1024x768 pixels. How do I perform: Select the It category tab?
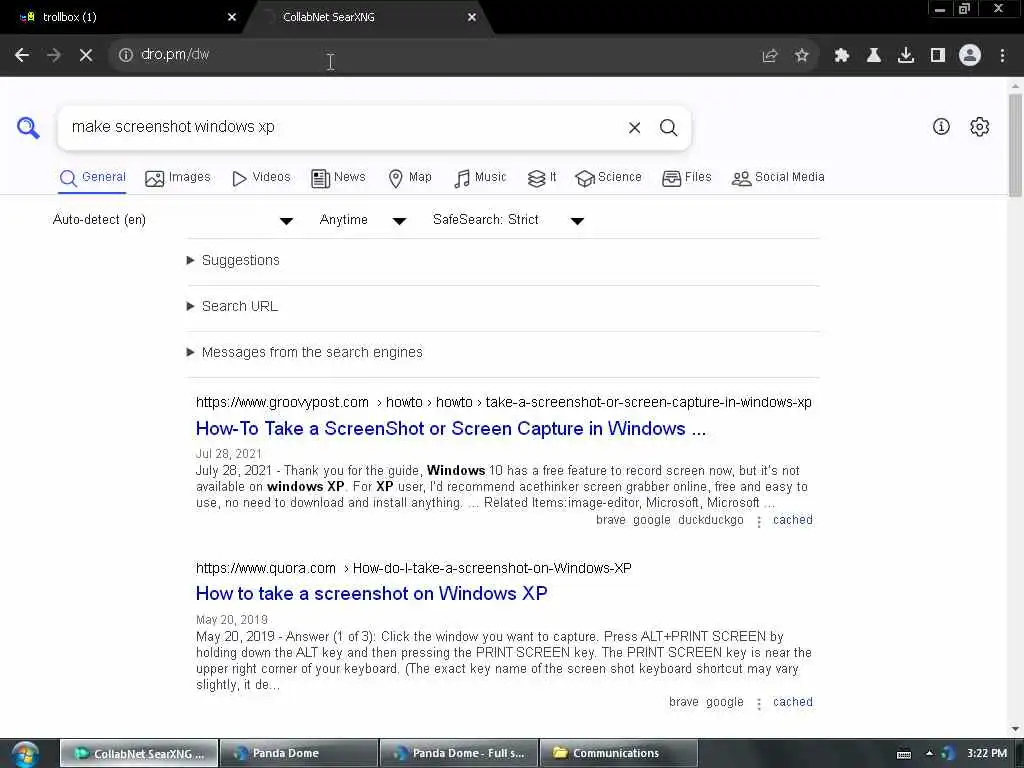click(x=542, y=178)
